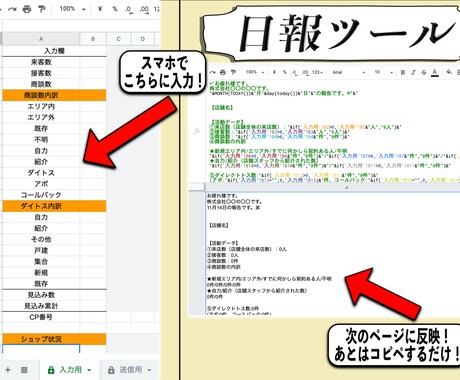Open the Arial font dropdown

[x=349, y=72]
